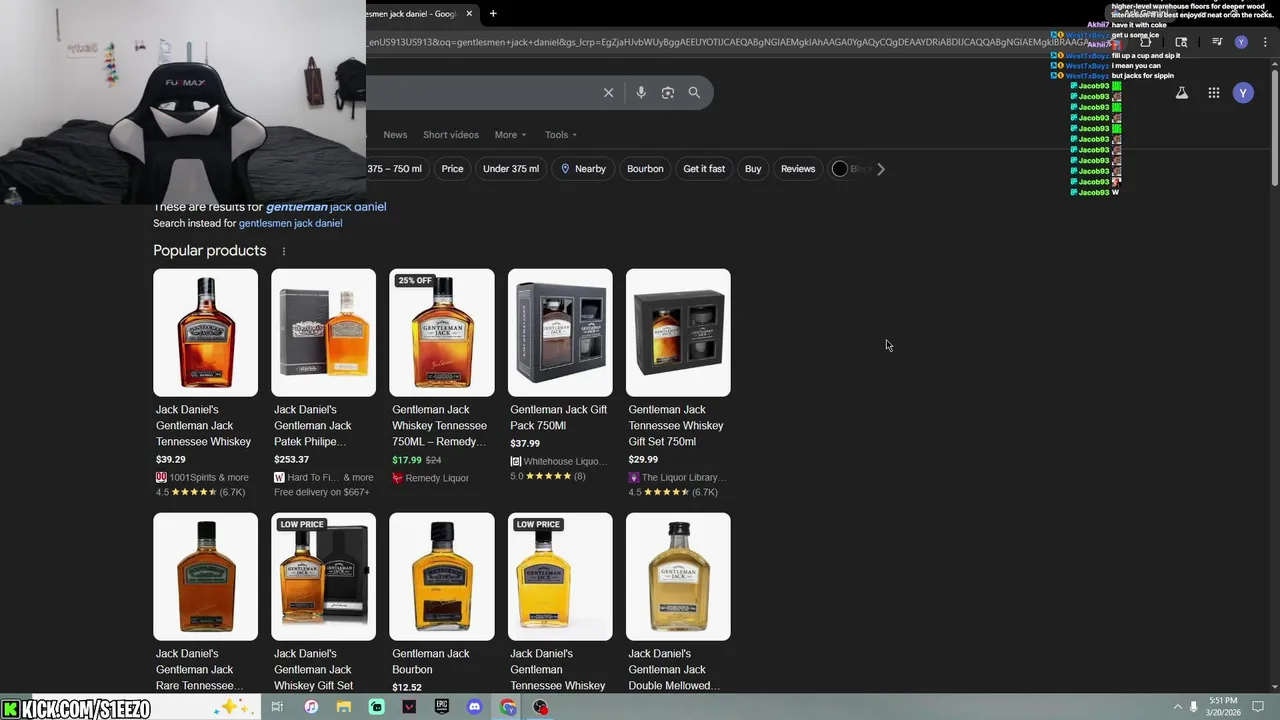Screen dimensions: 1280x720
Task: Switch to Chrome on the taskbar
Action: [x=508, y=707]
